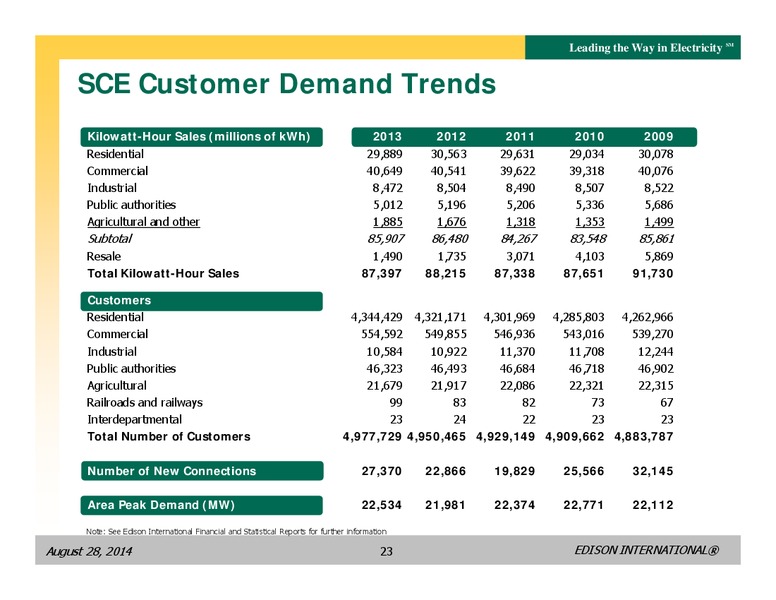776x600 pixels.
Task: Click subtotal value 85,907
Action: (386, 239)
